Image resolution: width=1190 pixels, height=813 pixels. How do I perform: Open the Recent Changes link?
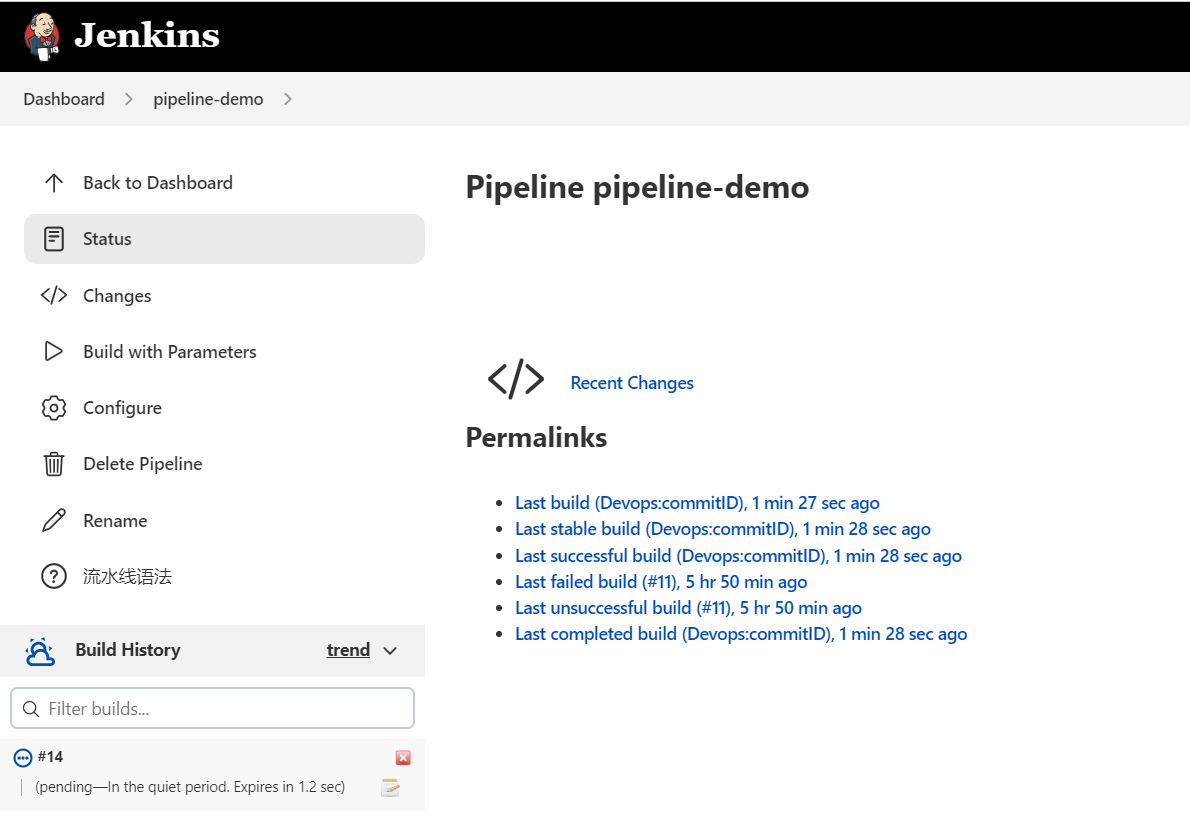point(632,383)
